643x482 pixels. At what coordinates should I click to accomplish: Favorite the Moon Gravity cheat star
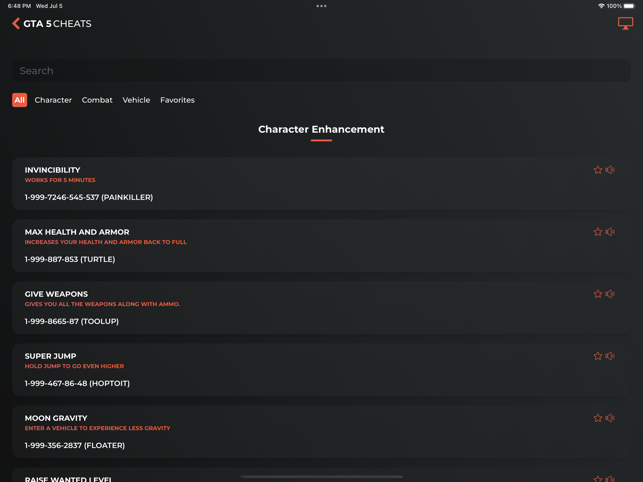(598, 418)
